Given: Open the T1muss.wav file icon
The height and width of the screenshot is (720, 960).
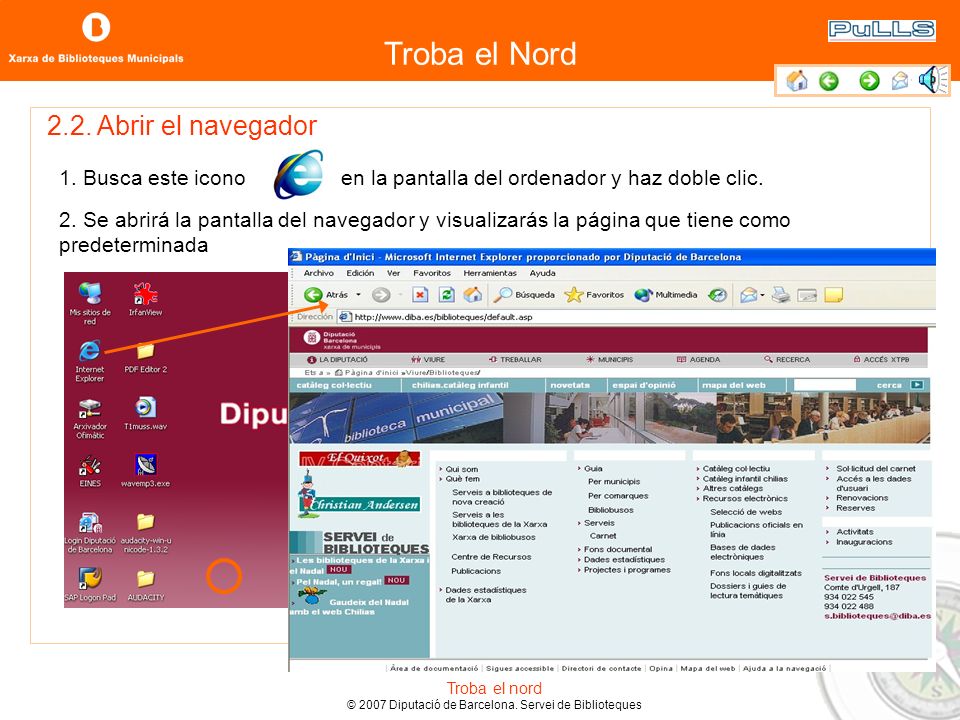Looking at the screenshot, I should point(146,413).
